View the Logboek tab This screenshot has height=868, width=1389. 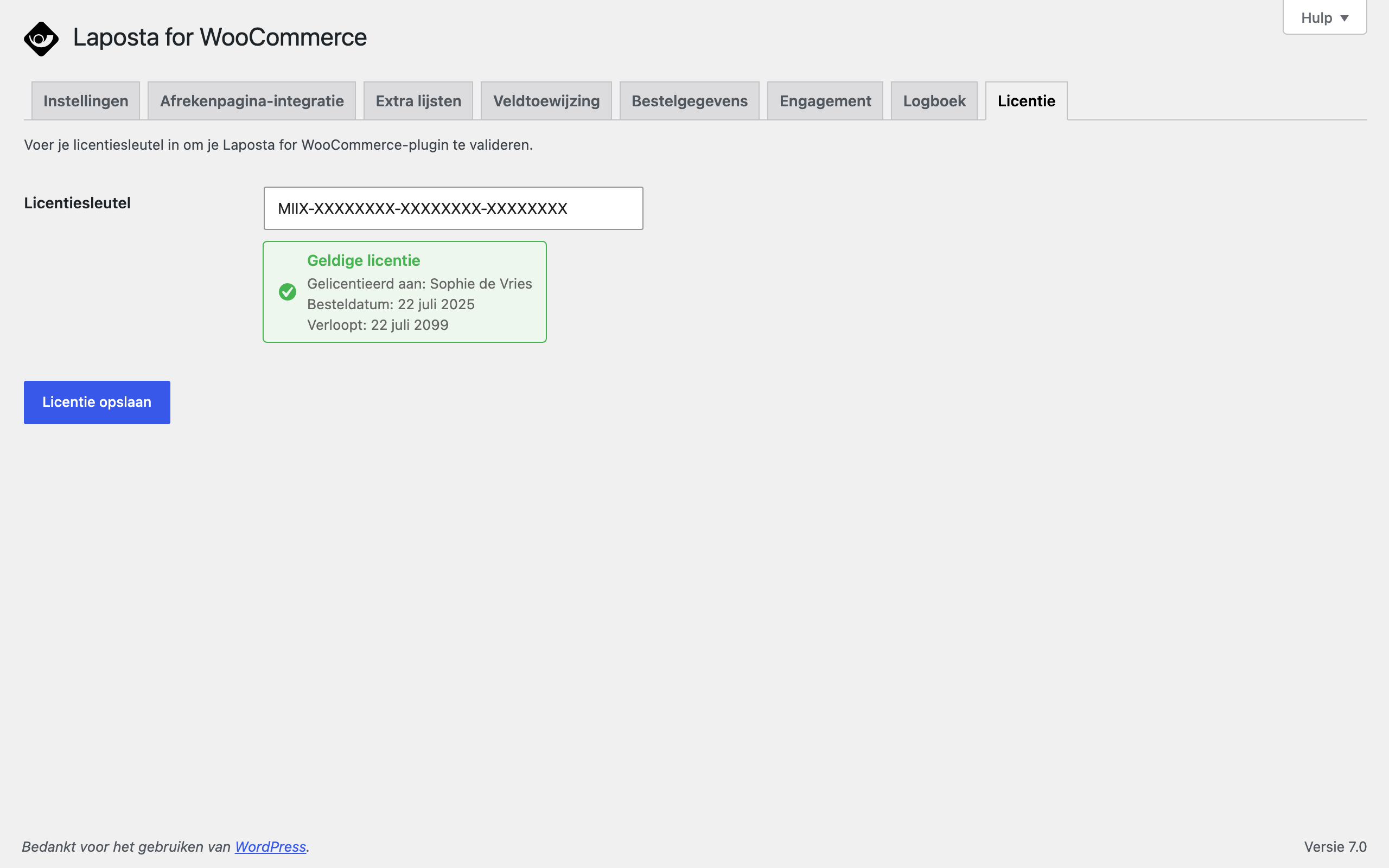[x=934, y=101]
